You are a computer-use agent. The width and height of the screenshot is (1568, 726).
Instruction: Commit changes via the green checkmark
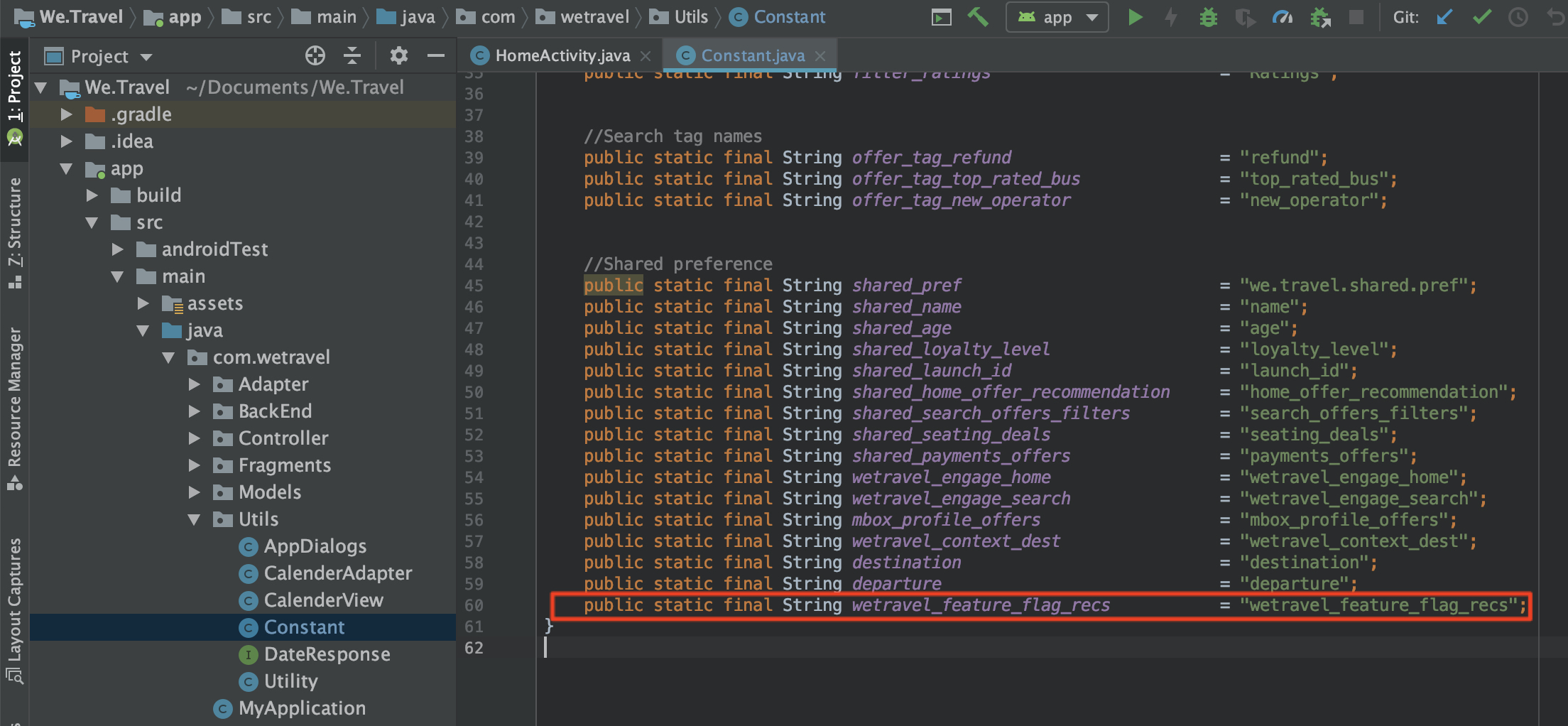point(1483,16)
